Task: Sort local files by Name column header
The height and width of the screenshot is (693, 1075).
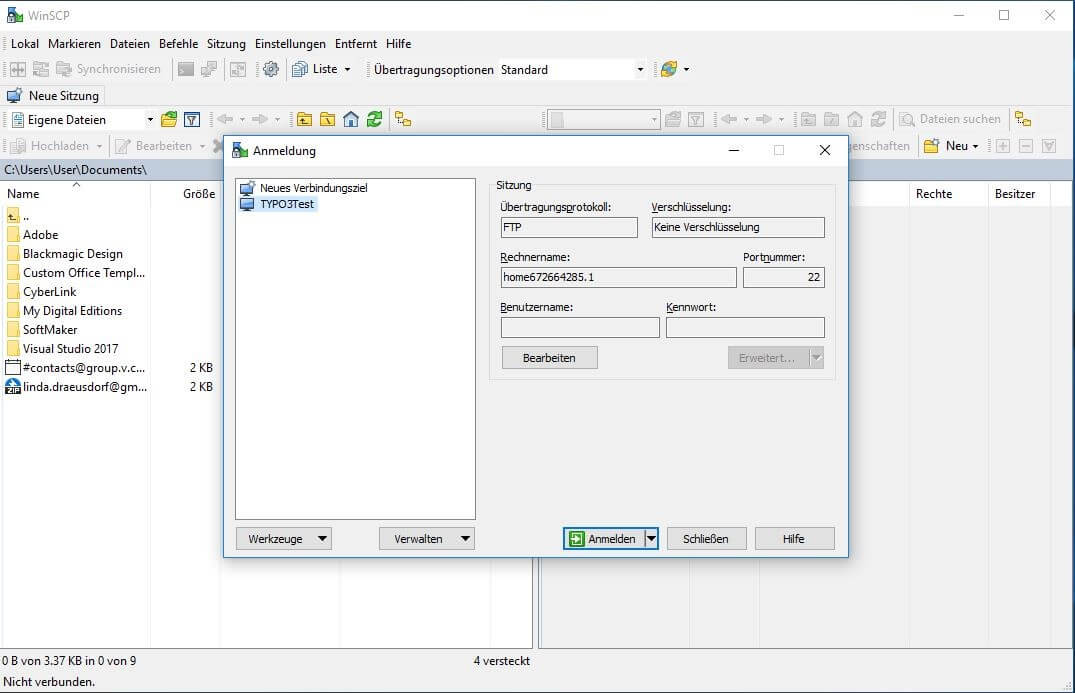Action: (75, 194)
